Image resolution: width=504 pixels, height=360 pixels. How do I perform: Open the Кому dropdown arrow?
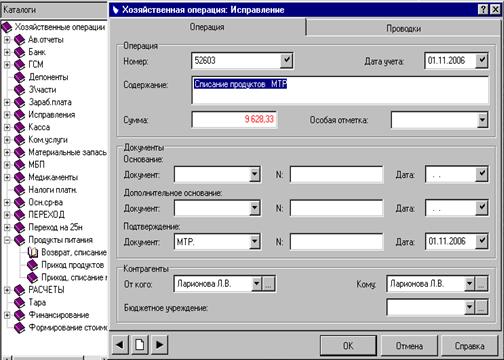point(469,284)
